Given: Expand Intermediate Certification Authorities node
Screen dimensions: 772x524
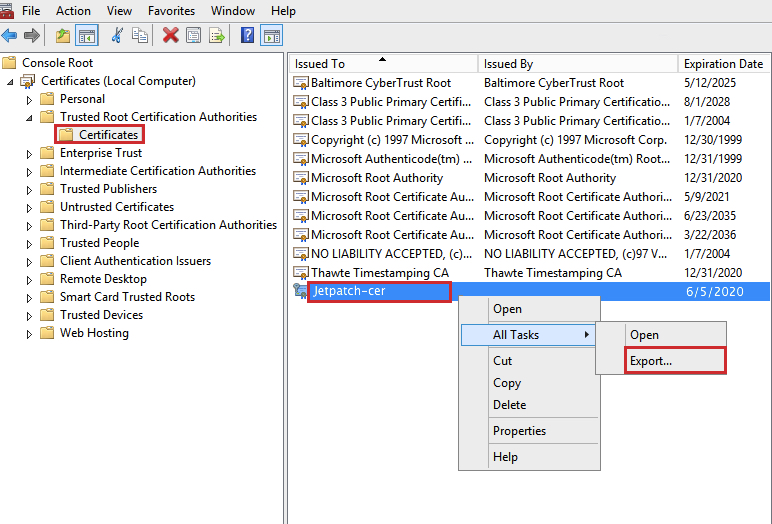Looking at the screenshot, I should [x=29, y=172].
